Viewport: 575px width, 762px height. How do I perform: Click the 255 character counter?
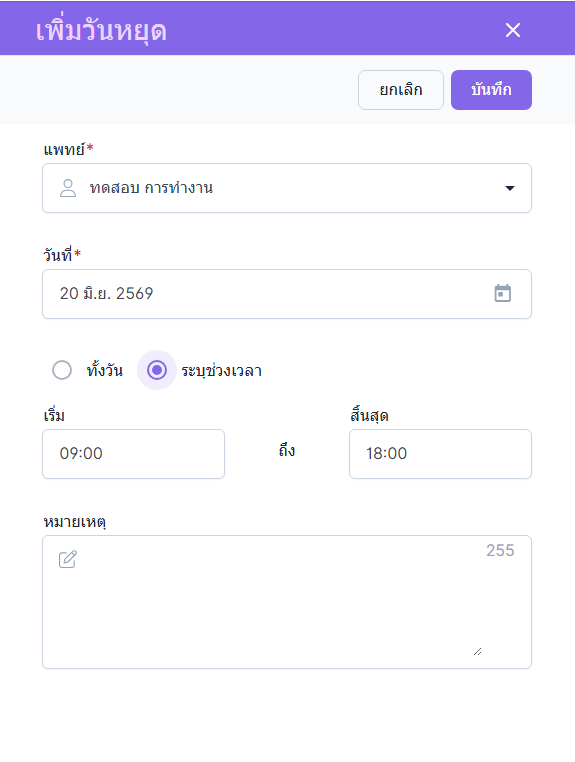[x=500, y=550]
